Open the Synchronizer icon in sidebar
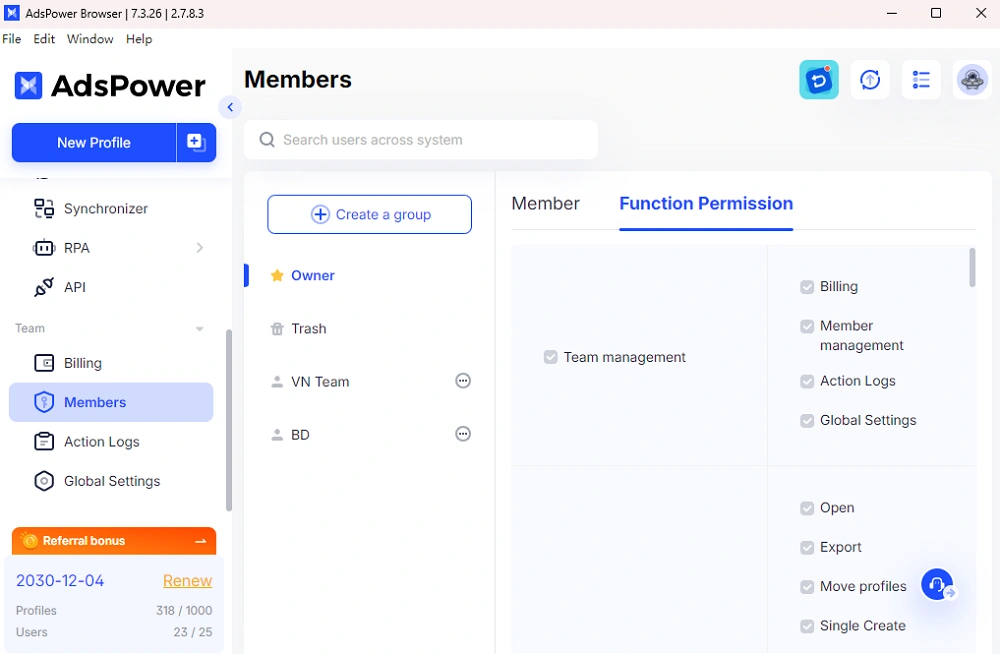 coord(44,209)
